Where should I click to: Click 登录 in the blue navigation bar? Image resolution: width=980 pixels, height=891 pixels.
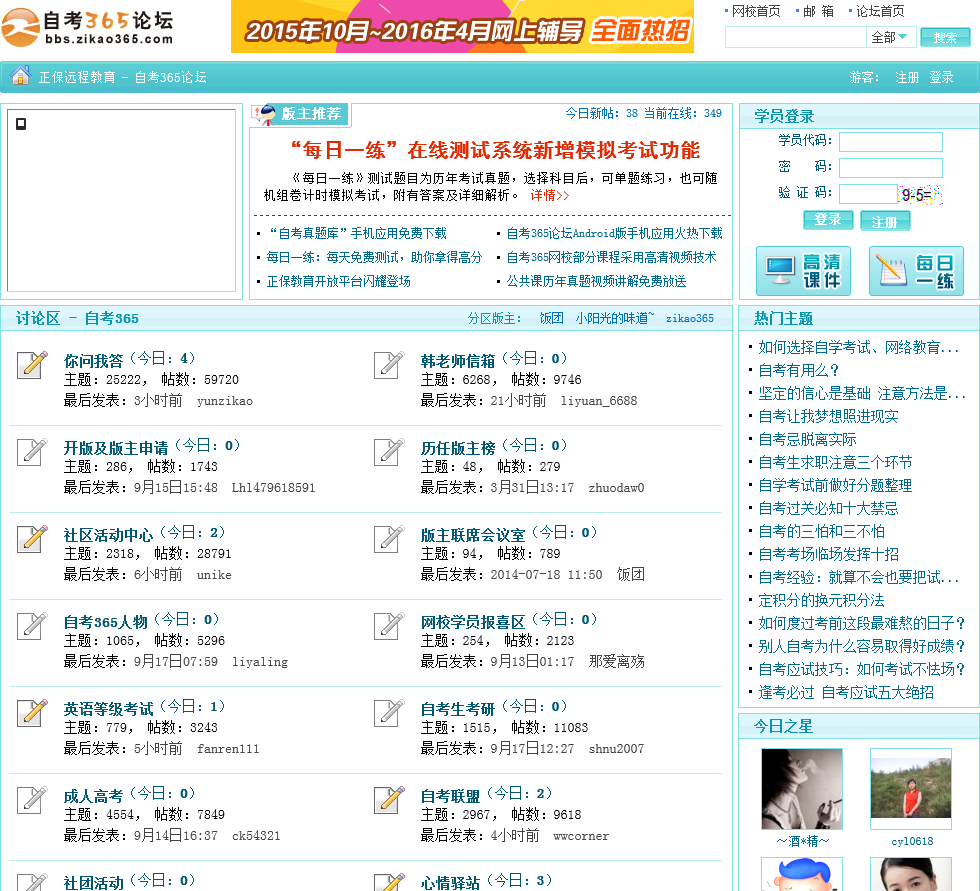(x=941, y=77)
